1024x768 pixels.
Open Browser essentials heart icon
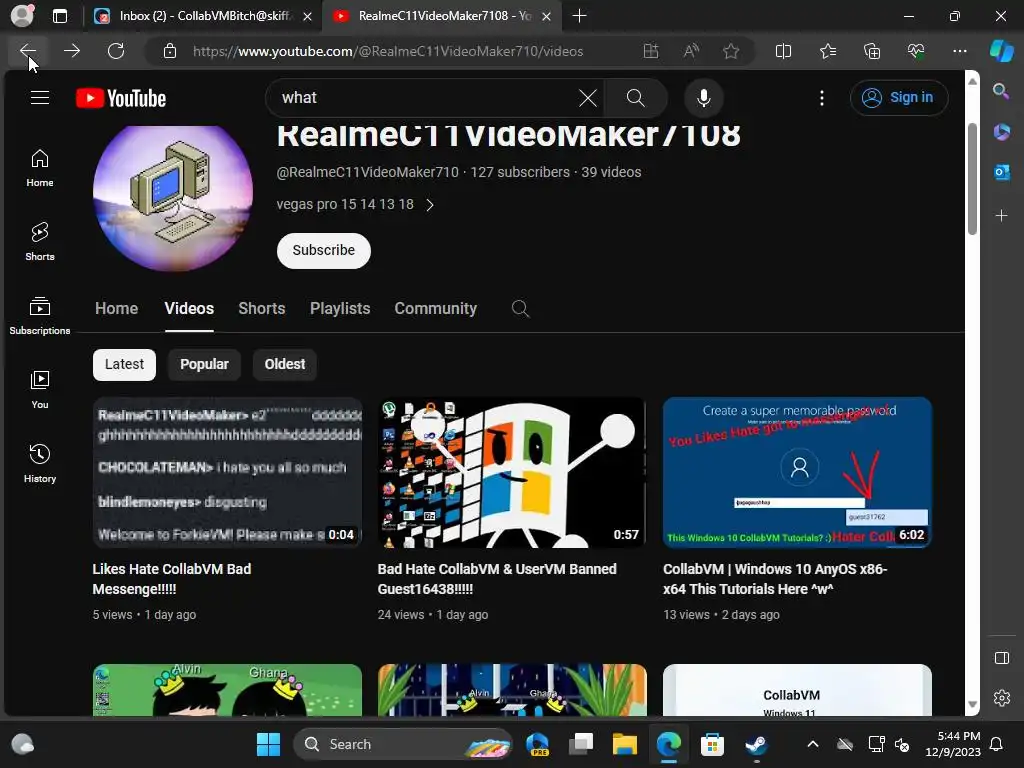coord(916,51)
